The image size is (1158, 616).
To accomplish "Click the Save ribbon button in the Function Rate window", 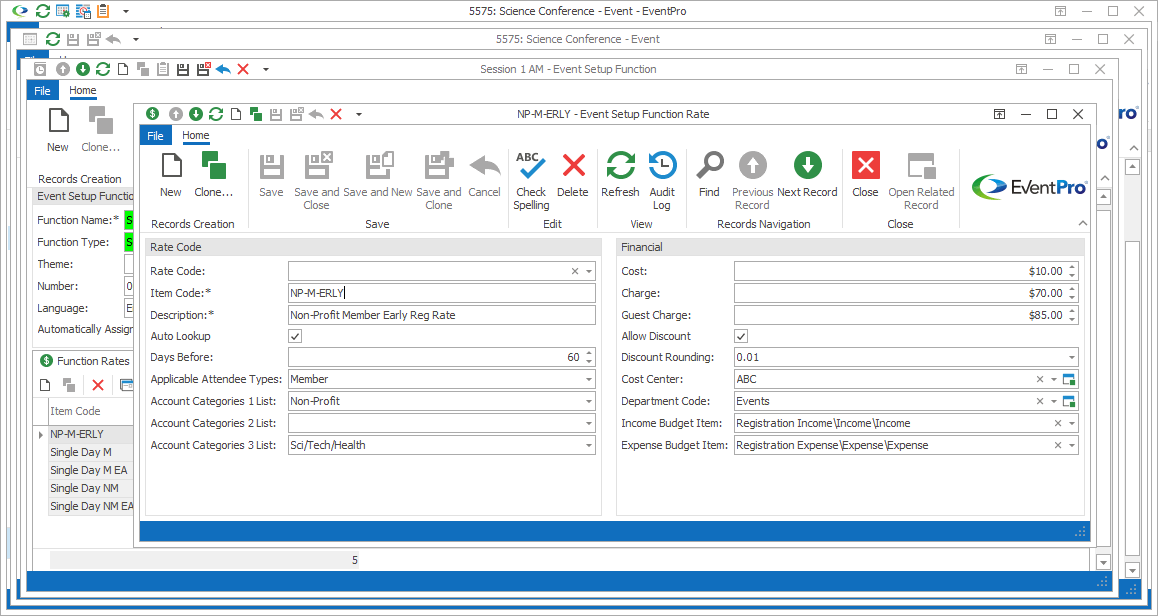I will click(271, 176).
